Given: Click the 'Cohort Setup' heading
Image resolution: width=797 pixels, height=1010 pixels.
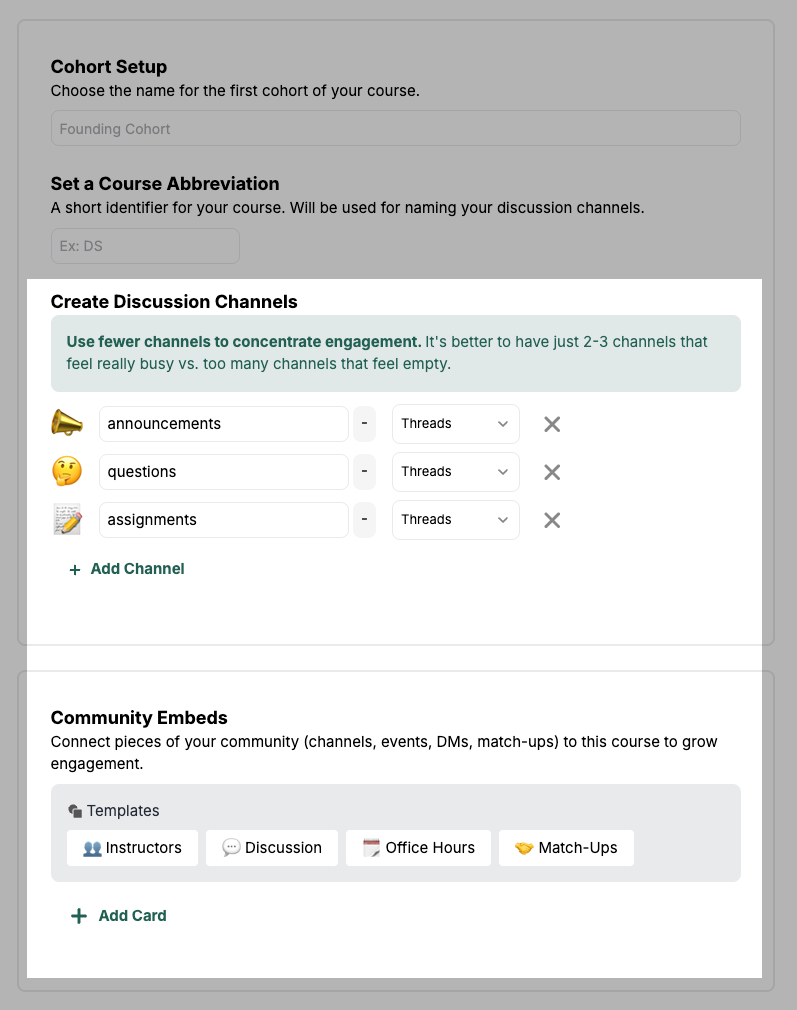Looking at the screenshot, I should tap(109, 66).
